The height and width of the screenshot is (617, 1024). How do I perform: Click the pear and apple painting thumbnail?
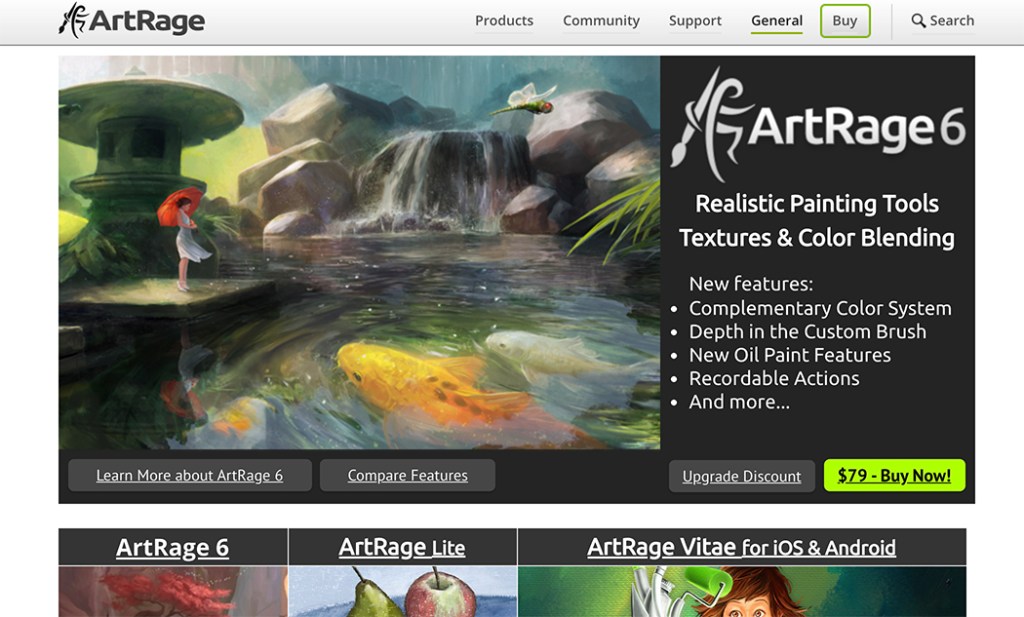click(x=402, y=592)
